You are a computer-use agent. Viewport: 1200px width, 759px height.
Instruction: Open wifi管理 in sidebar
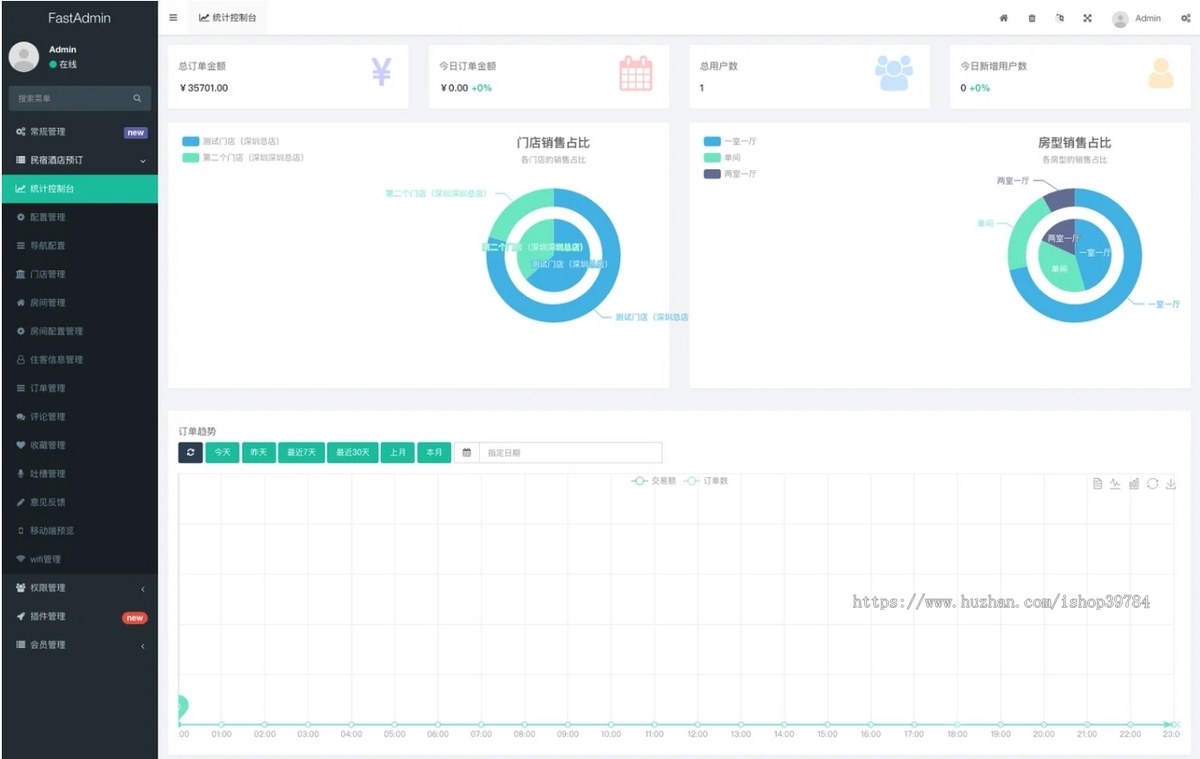coord(79,559)
